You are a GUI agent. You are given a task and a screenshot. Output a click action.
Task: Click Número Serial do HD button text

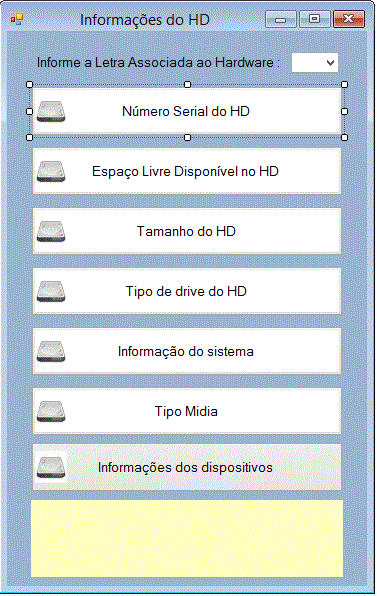point(185,111)
